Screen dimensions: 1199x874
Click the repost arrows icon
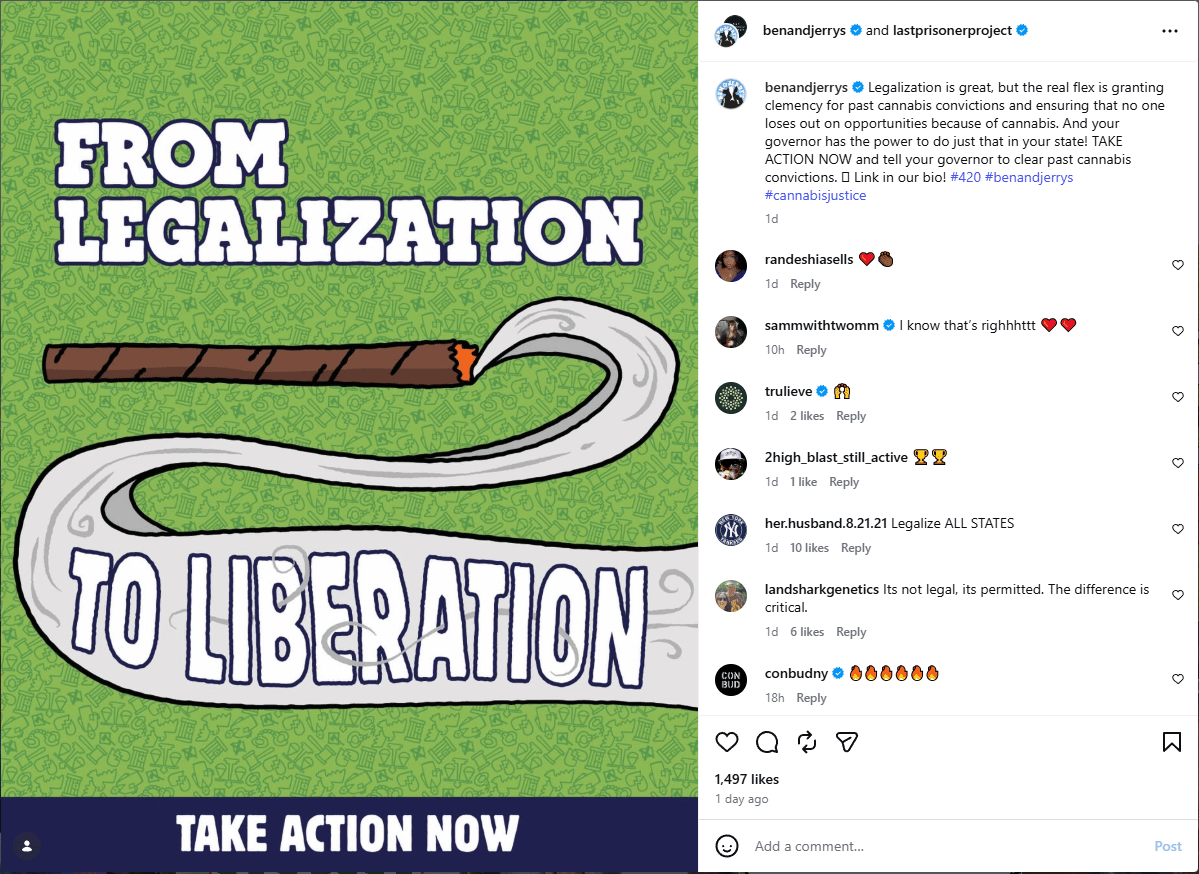pyautogui.click(x=807, y=742)
